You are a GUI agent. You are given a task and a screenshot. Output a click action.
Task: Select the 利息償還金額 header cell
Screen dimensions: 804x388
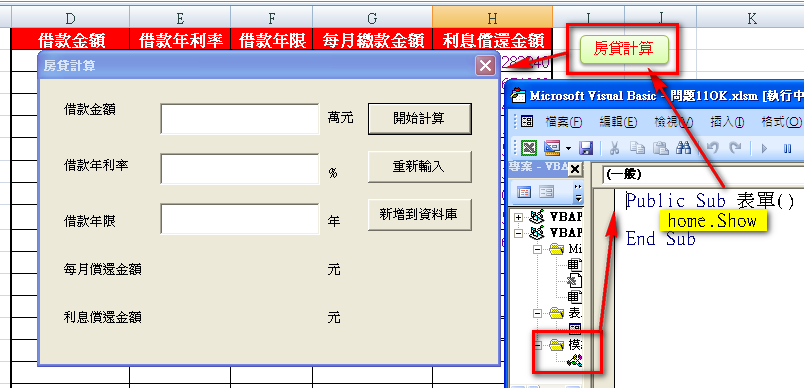tap(492, 39)
